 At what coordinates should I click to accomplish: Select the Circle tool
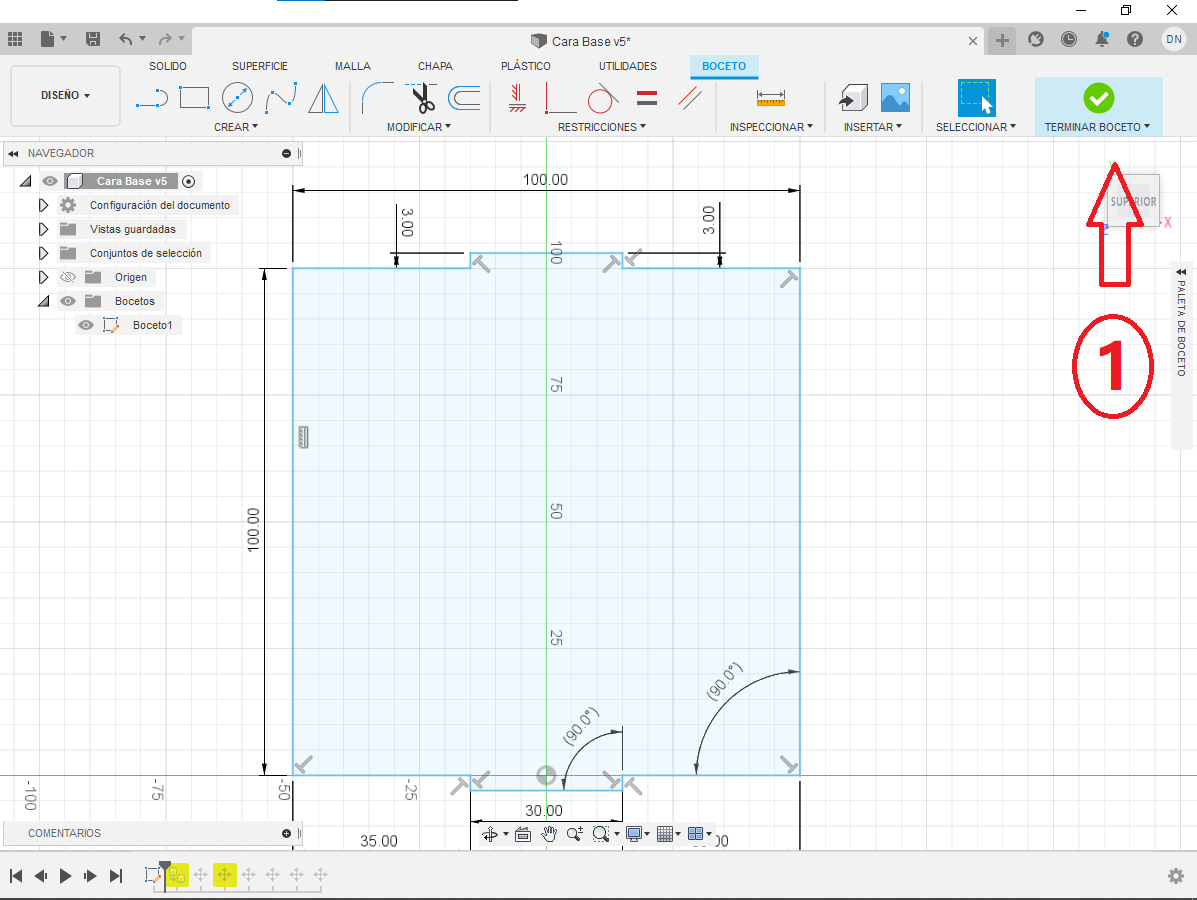coord(237,98)
